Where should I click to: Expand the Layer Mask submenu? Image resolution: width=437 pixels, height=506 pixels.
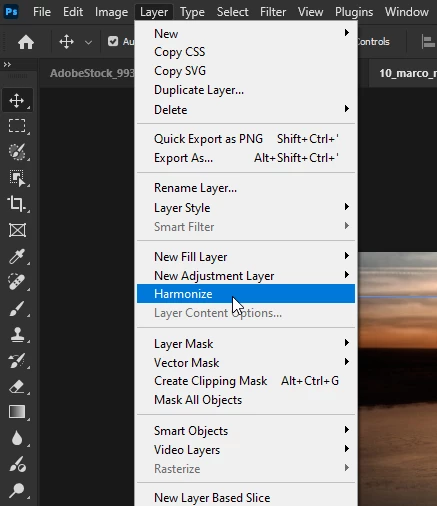(x=246, y=343)
